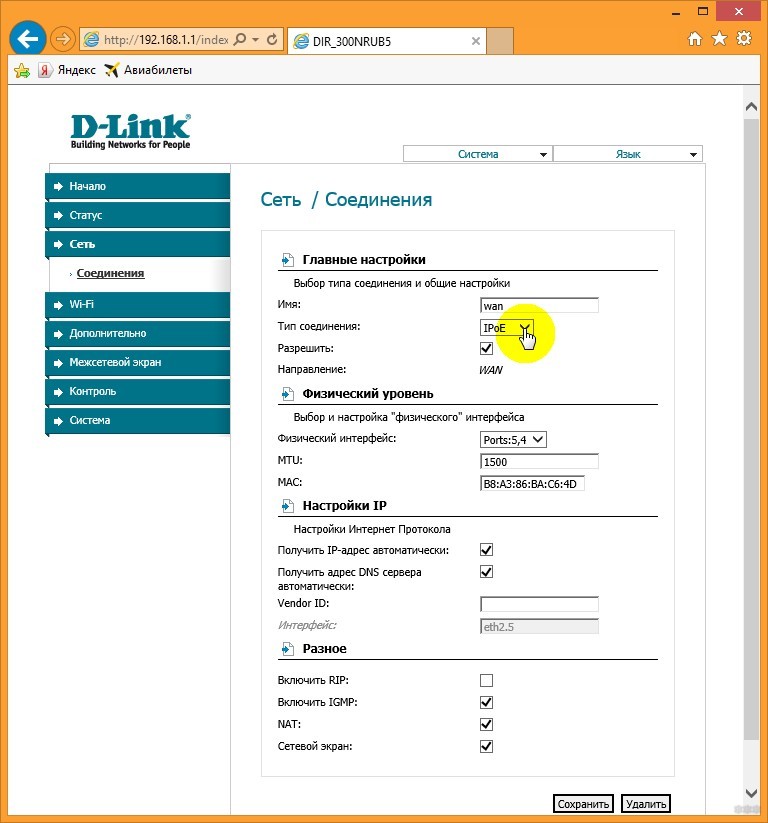Open the Контроль menu item
Image resolution: width=768 pixels, height=823 pixels.
point(138,392)
